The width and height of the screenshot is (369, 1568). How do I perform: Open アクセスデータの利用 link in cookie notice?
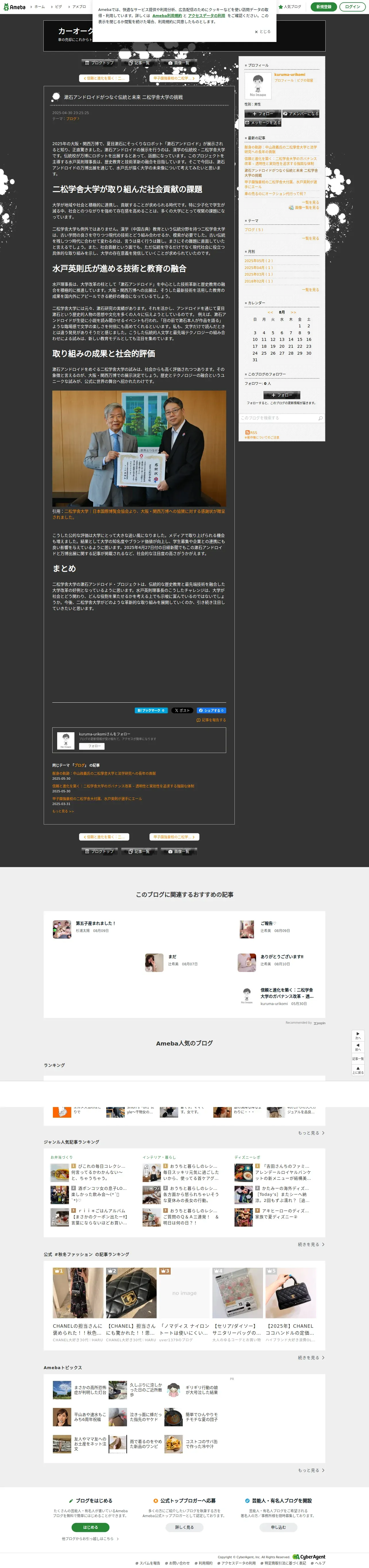pyautogui.click(x=206, y=16)
